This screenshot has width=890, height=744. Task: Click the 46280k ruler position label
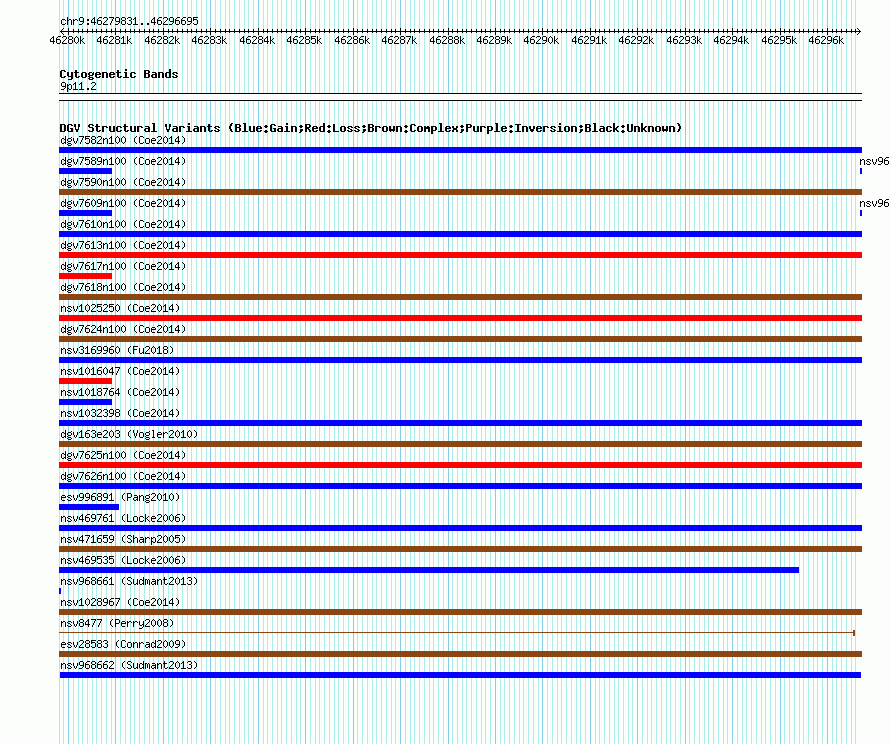68,40
